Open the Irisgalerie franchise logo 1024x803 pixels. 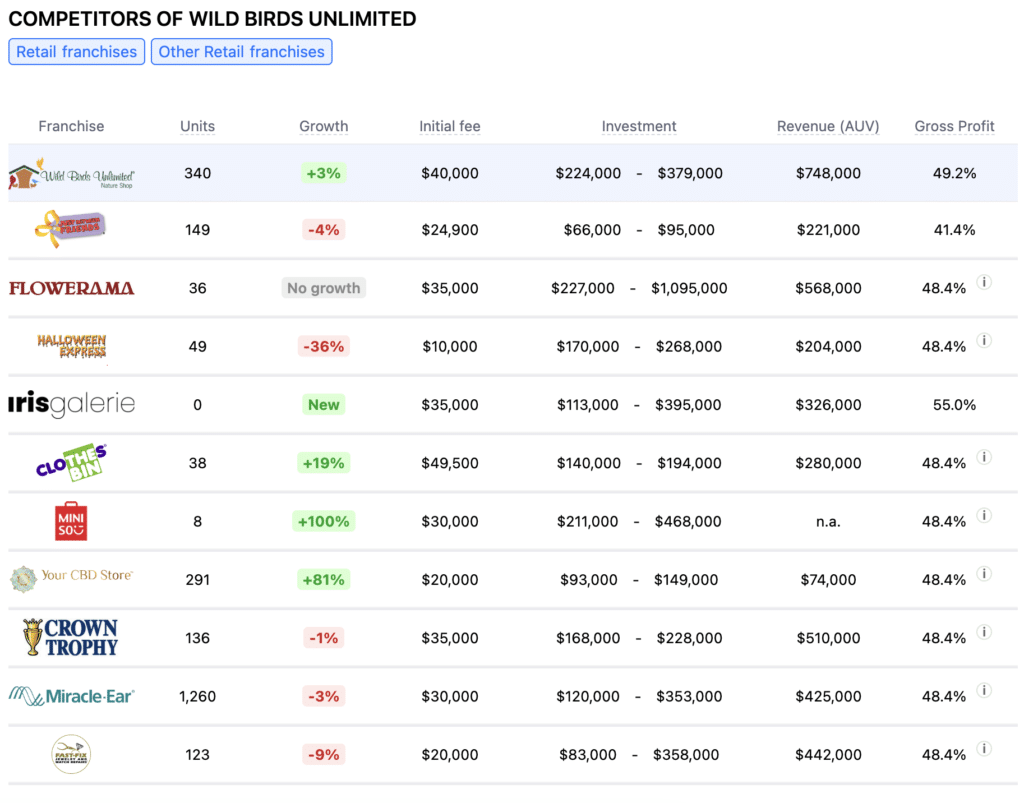coord(71,404)
